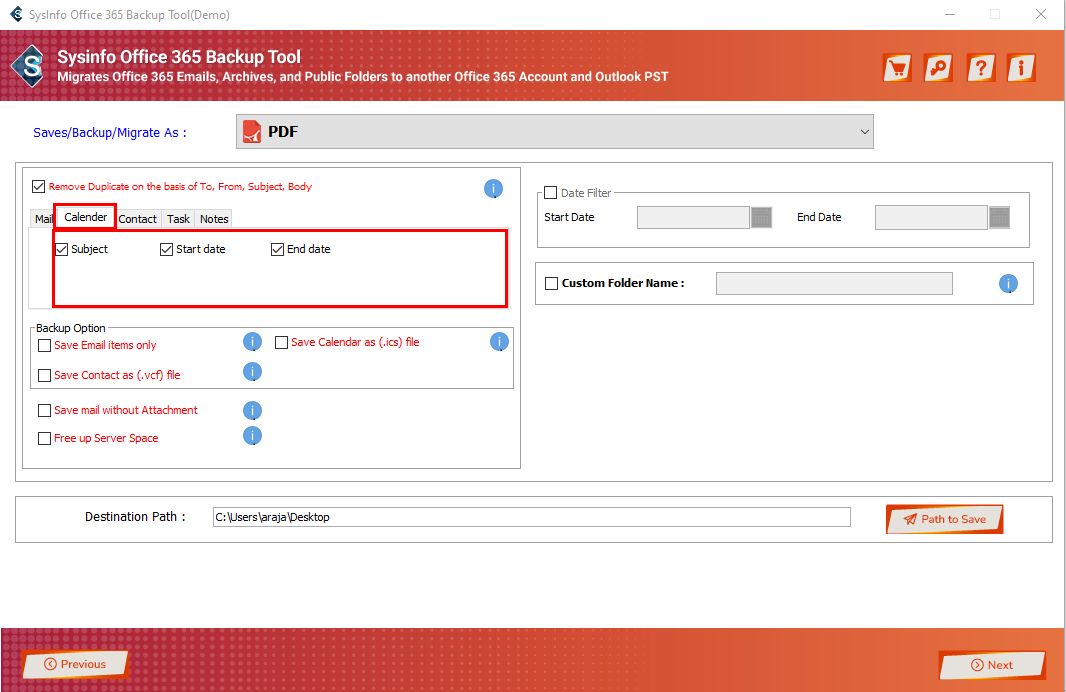Screen dimensions: 1066x692
Task: Switch to the Notes tab
Action: (214, 219)
